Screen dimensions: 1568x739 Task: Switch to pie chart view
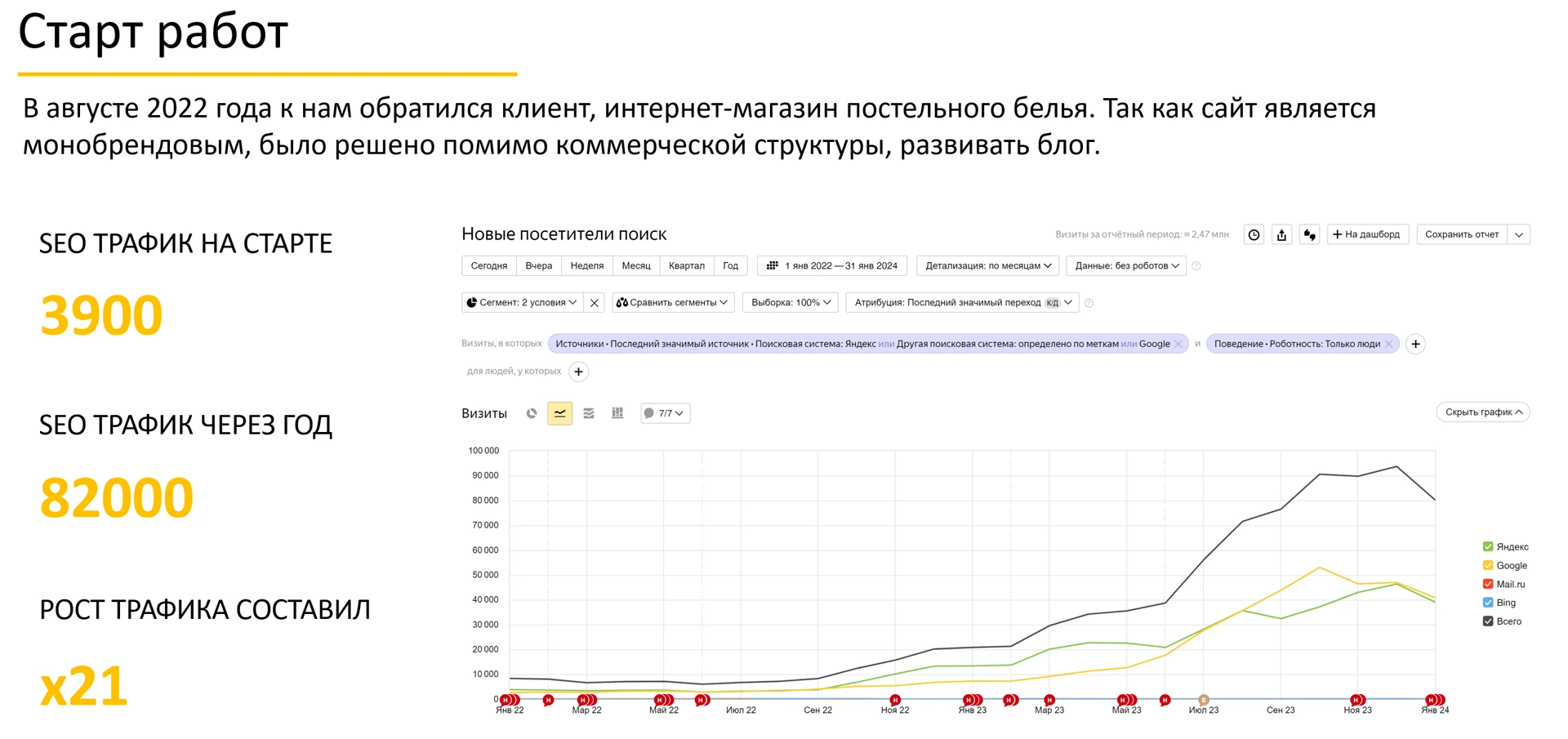[x=532, y=413]
